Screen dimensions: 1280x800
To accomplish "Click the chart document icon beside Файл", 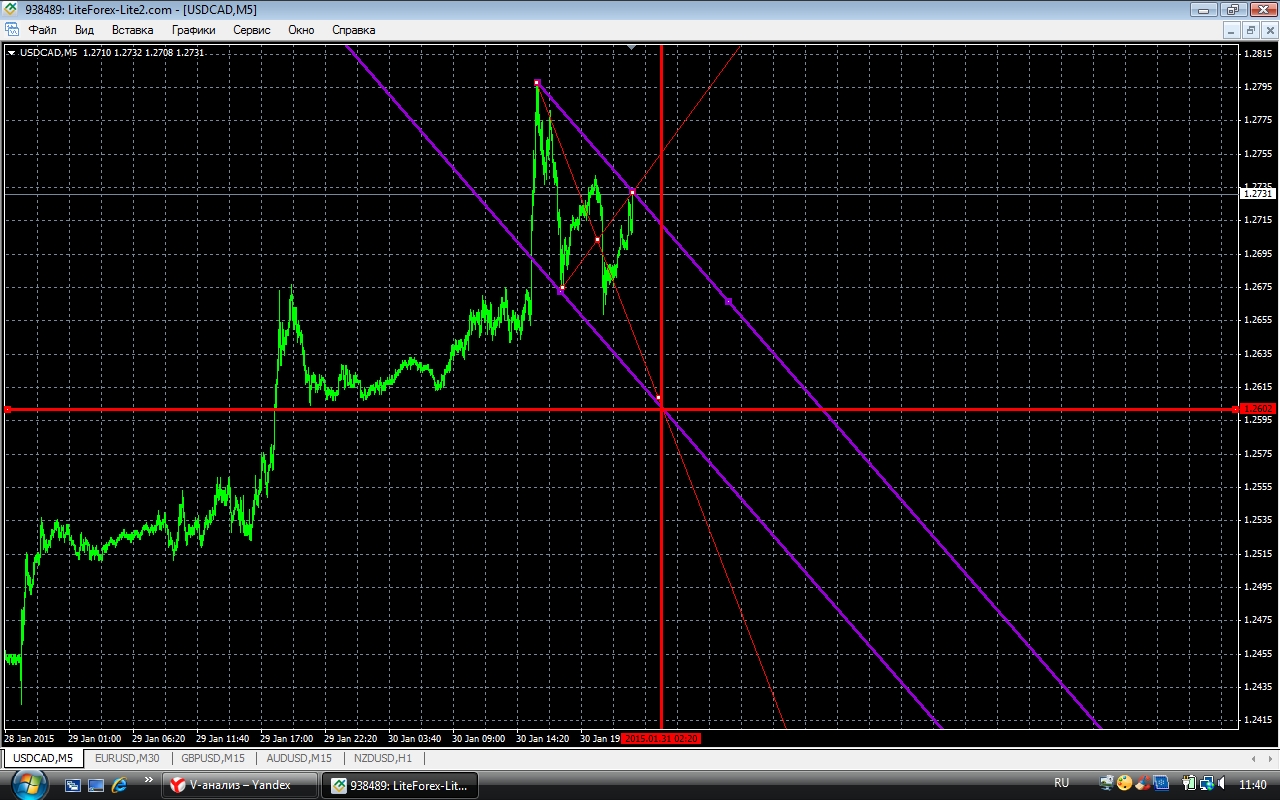I will click(x=12, y=30).
